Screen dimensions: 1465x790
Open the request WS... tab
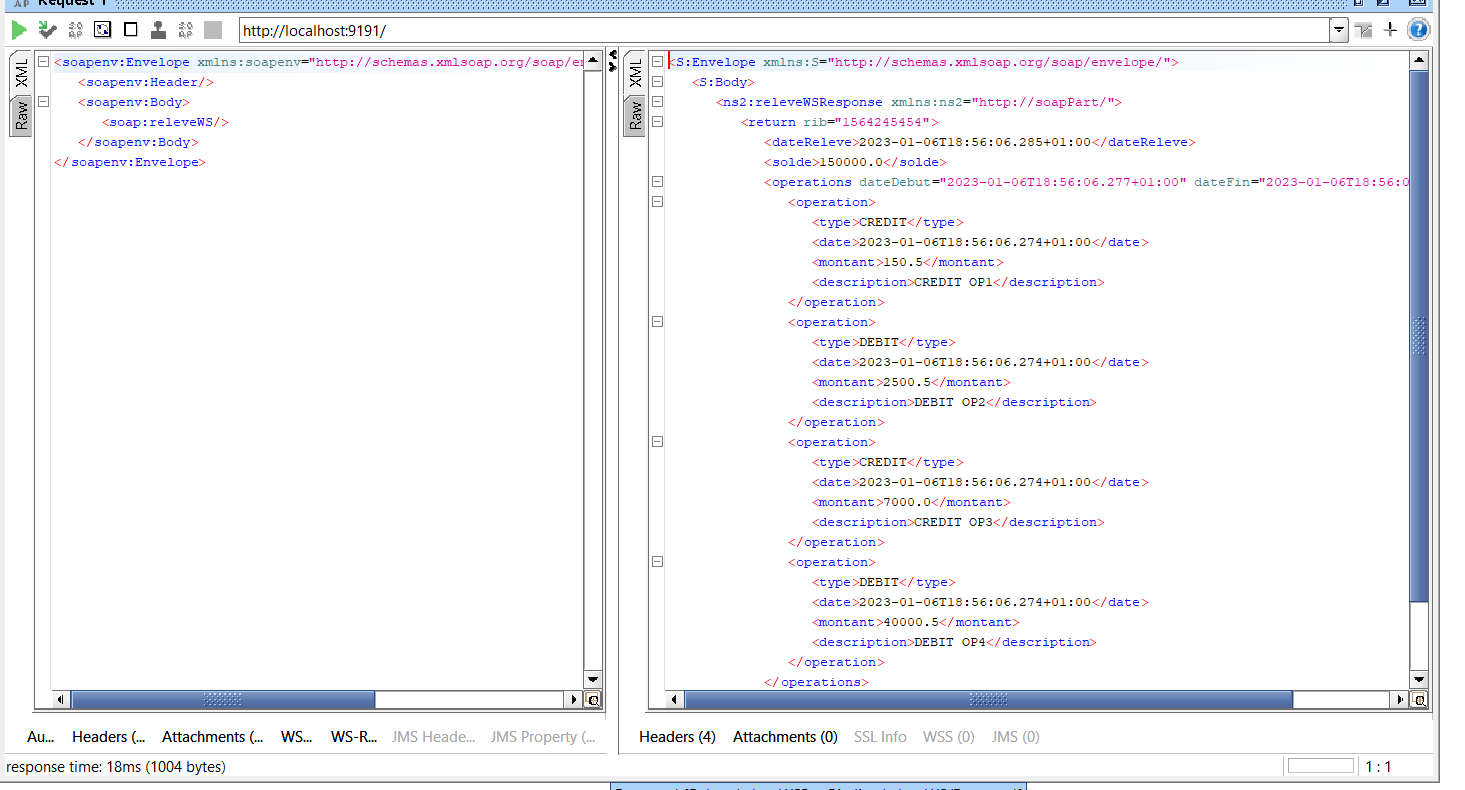pos(296,737)
